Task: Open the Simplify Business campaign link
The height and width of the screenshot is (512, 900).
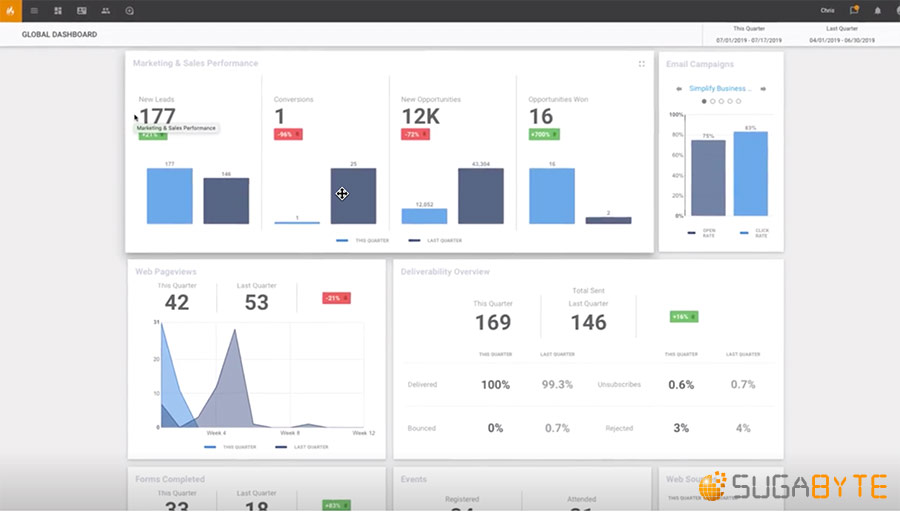Action: tap(720, 88)
